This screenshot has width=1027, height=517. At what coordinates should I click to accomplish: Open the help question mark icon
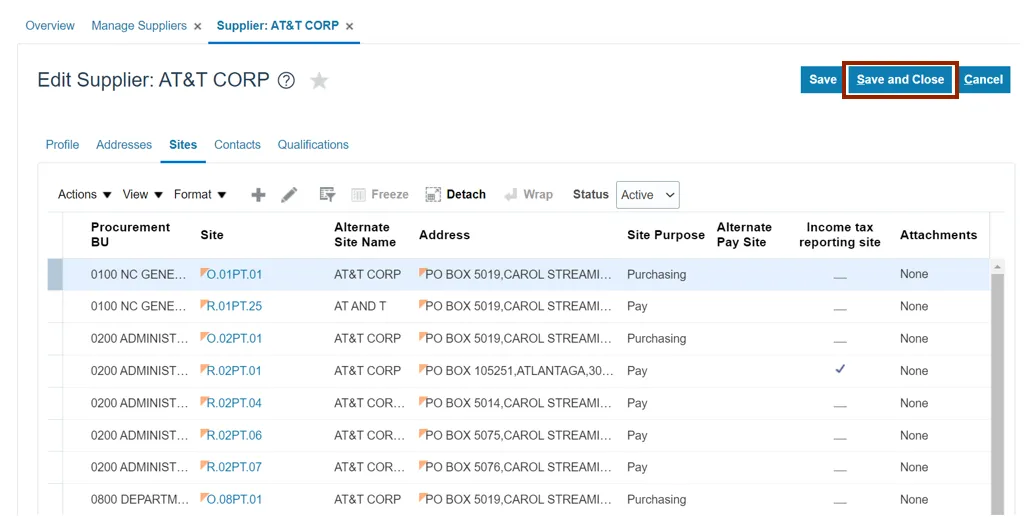[286, 81]
